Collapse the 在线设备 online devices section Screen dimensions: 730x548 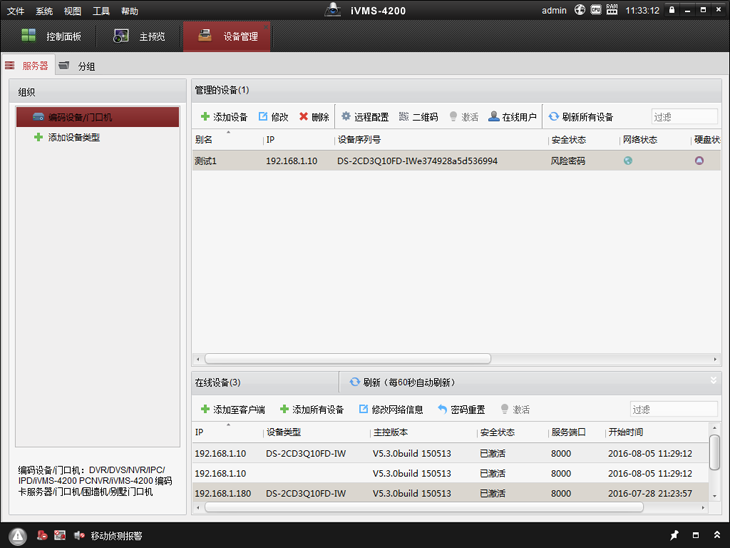coord(713,380)
